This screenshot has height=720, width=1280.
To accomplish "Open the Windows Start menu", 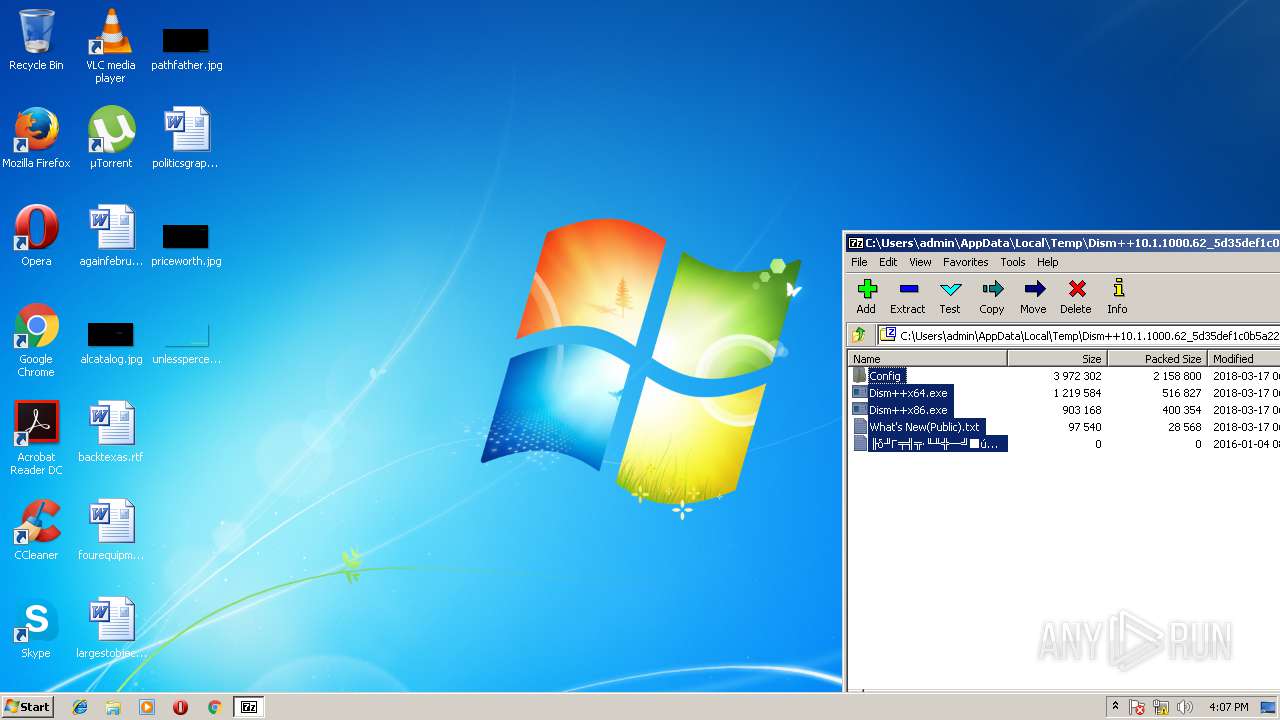I will 27,706.
